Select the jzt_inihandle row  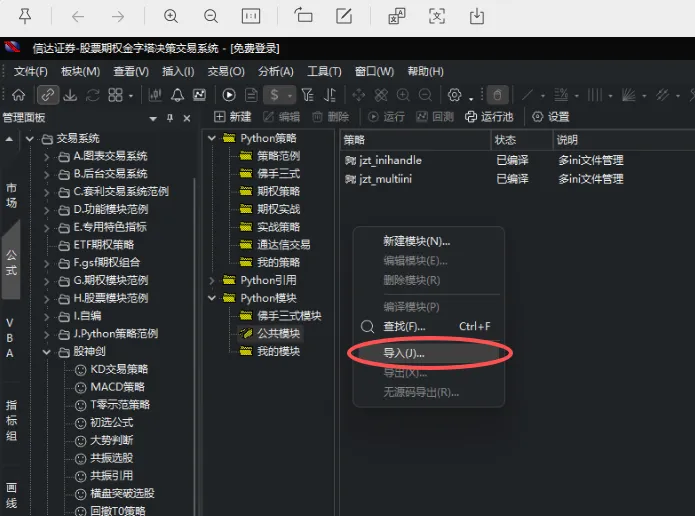point(517,160)
